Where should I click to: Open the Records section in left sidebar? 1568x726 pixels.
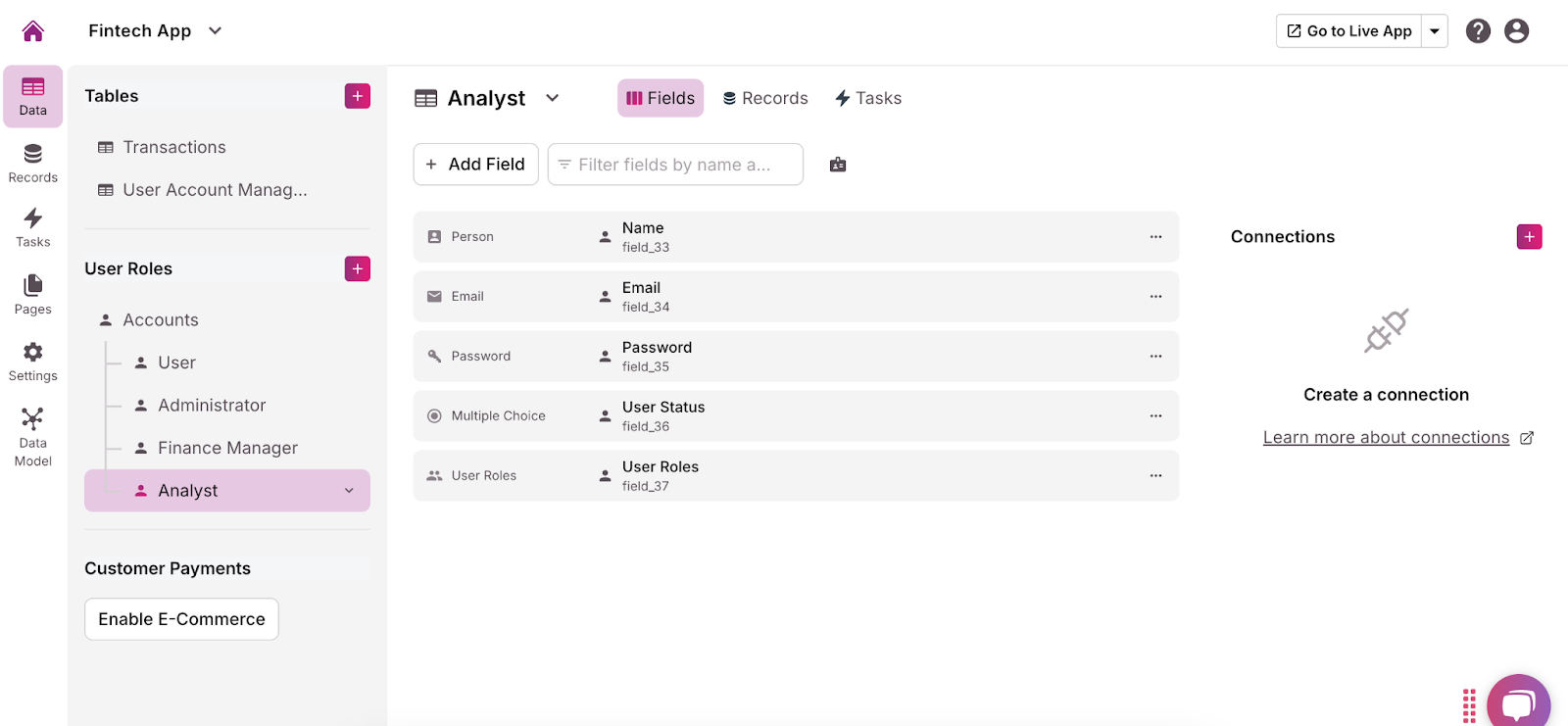click(x=32, y=164)
